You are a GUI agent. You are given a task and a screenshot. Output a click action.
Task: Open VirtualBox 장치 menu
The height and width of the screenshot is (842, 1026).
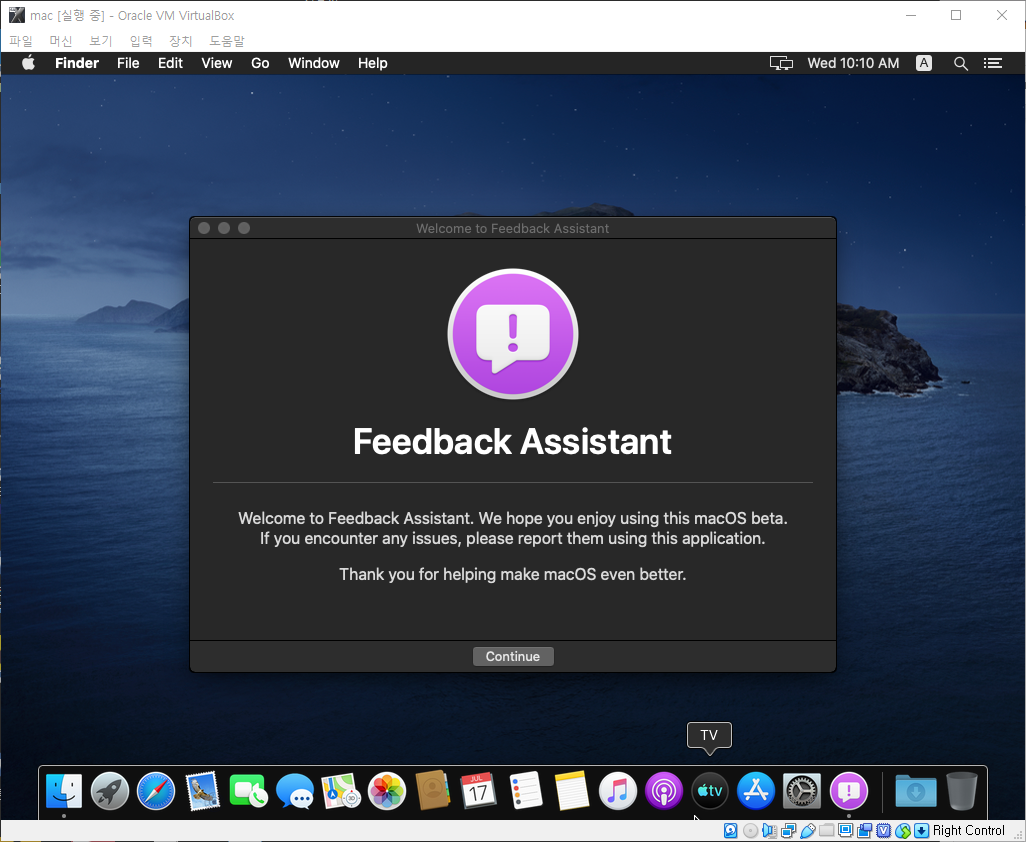181,41
